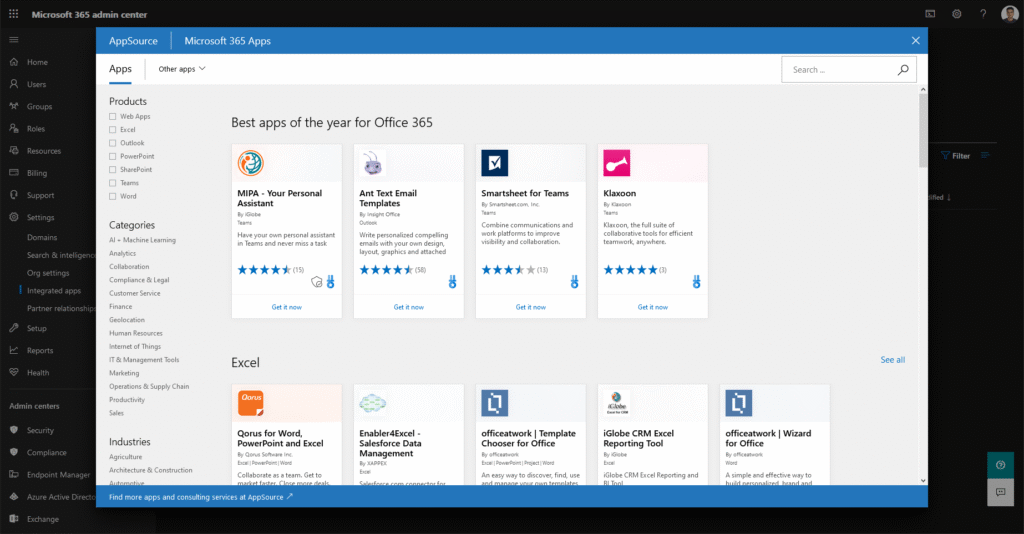
Task: Check the Word product filter
Action: pos(112,196)
